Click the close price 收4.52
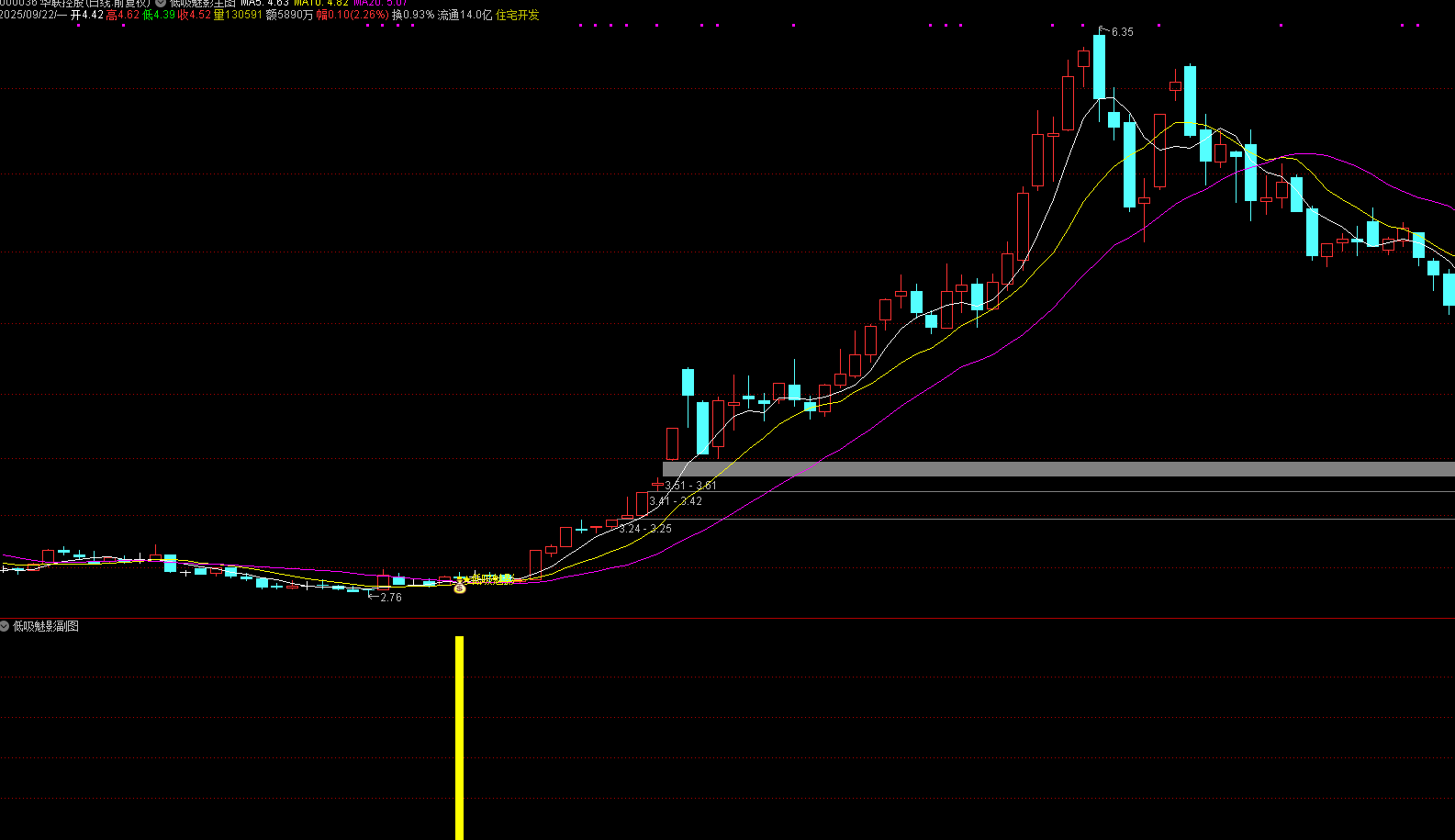This screenshot has height=840, width=1455. (x=195, y=16)
